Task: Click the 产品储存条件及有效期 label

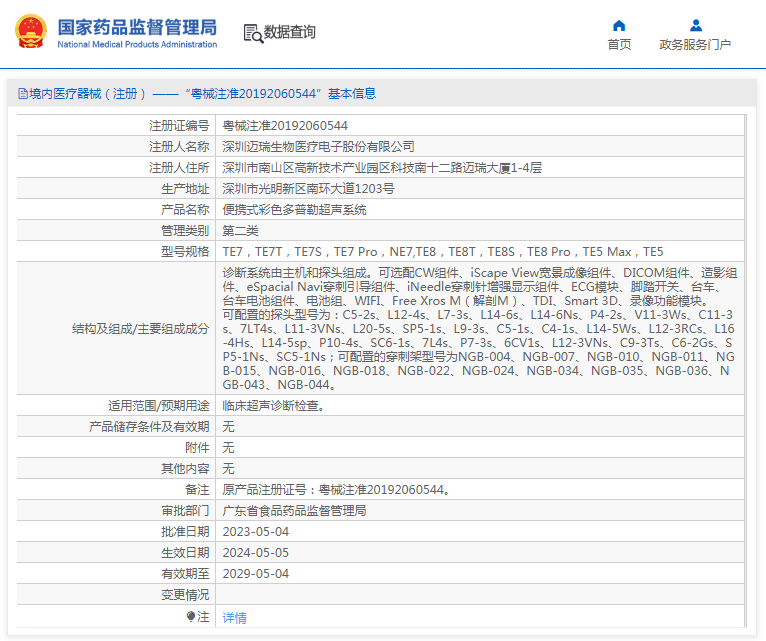Action: tap(149, 427)
